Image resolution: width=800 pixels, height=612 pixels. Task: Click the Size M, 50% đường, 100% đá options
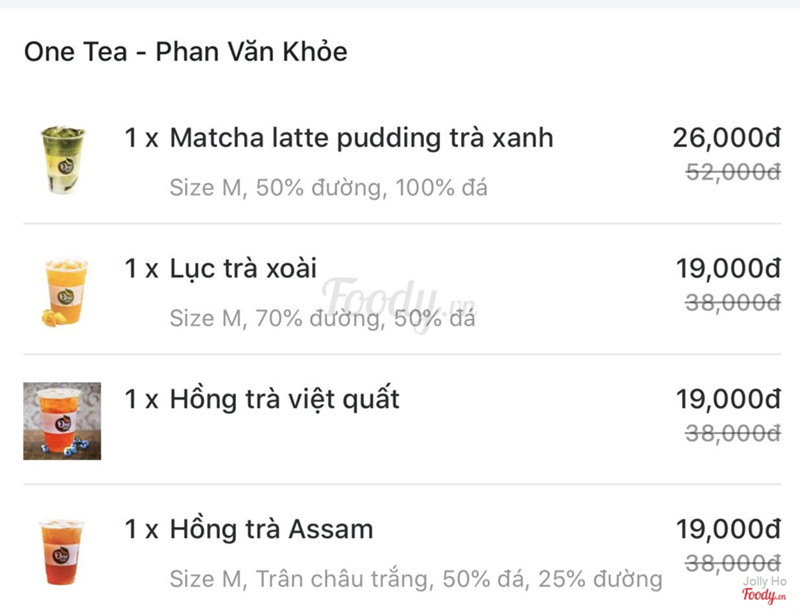[329, 188]
